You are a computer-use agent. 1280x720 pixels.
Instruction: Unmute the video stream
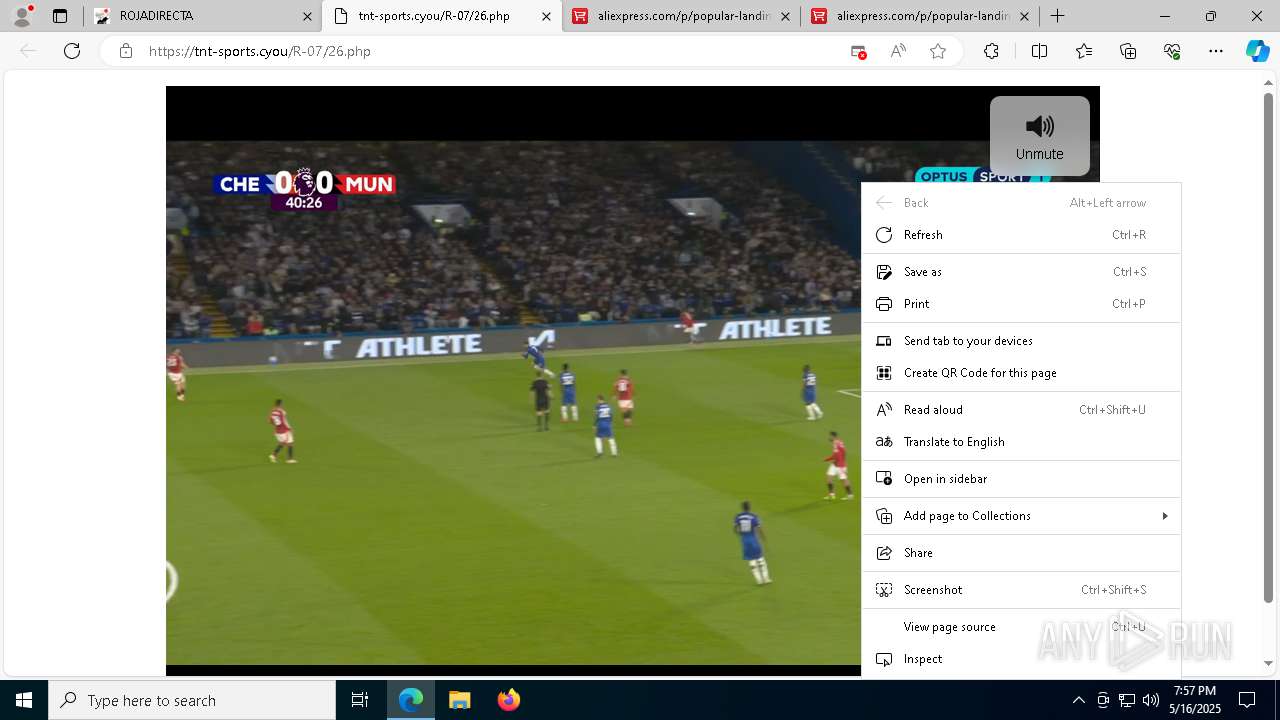click(1039, 136)
